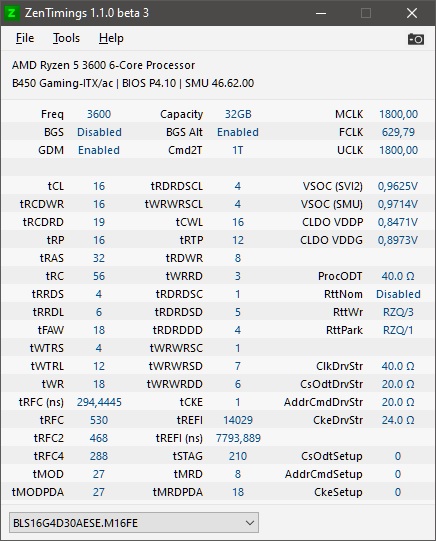
Task: Click the disabled maximize button
Action: tap(366, 13)
